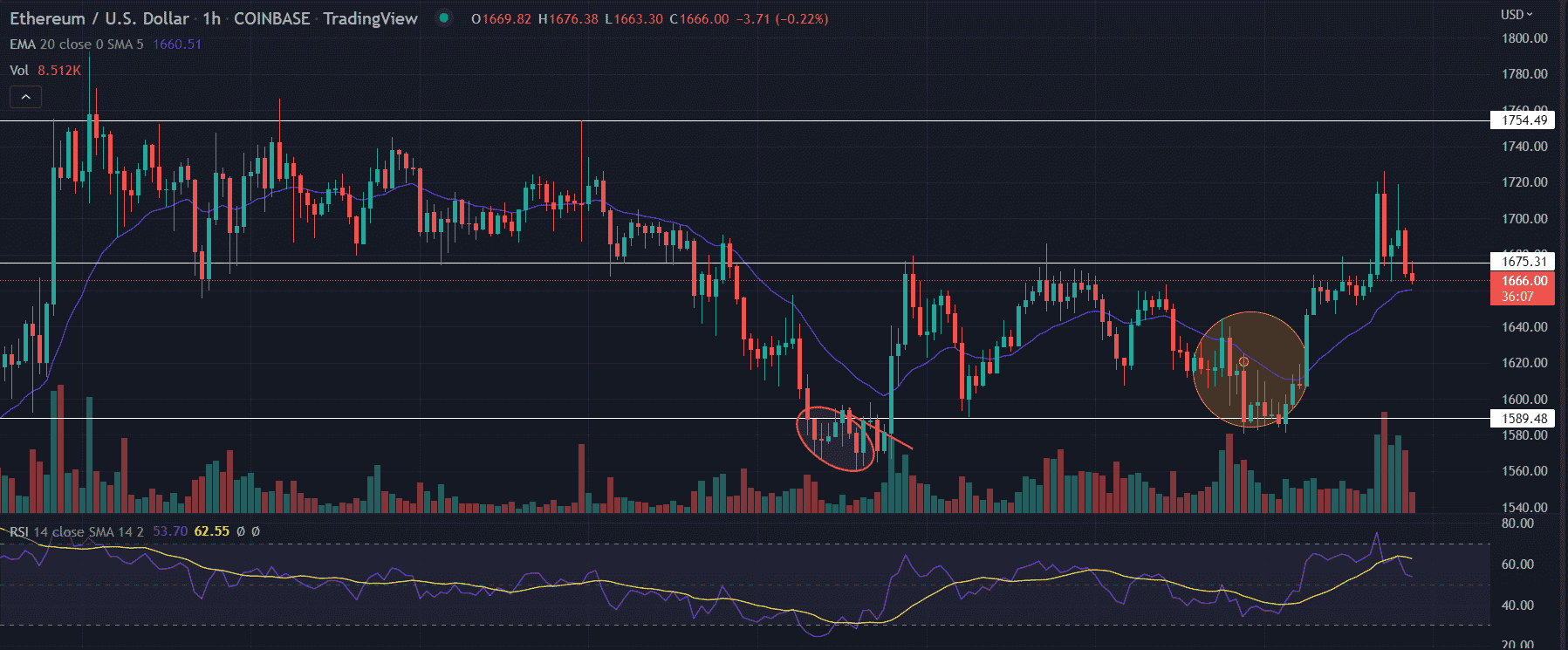Click the green market status dot
Screen dimensions: 1568x650
[x=444, y=17]
